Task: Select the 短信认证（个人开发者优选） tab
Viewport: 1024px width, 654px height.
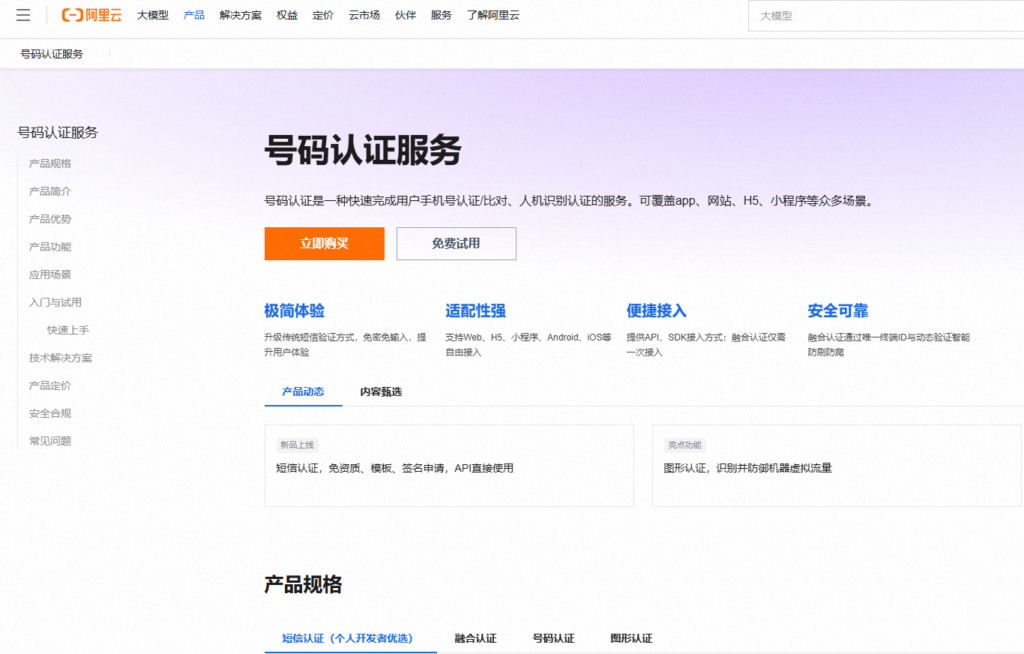Action: point(350,638)
